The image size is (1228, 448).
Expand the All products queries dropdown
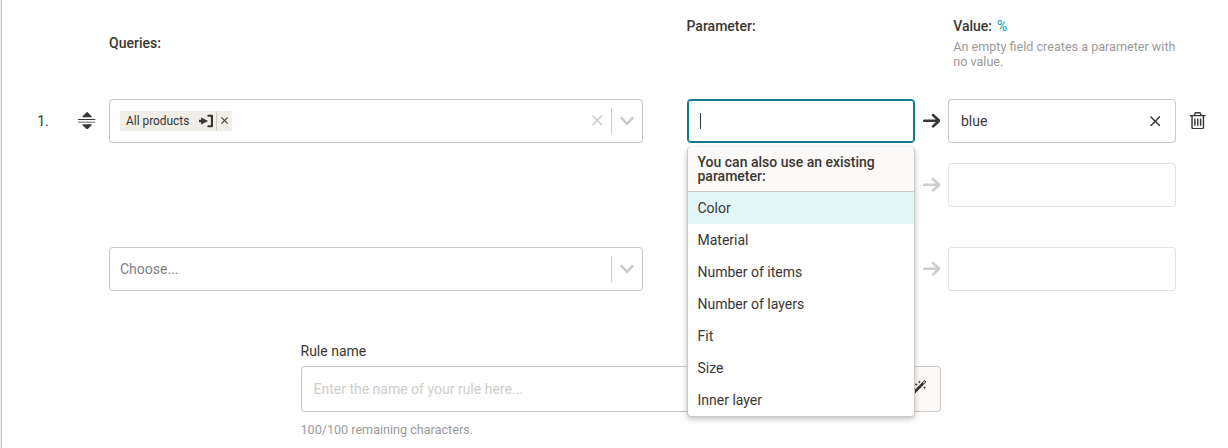(x=627, y=121)
